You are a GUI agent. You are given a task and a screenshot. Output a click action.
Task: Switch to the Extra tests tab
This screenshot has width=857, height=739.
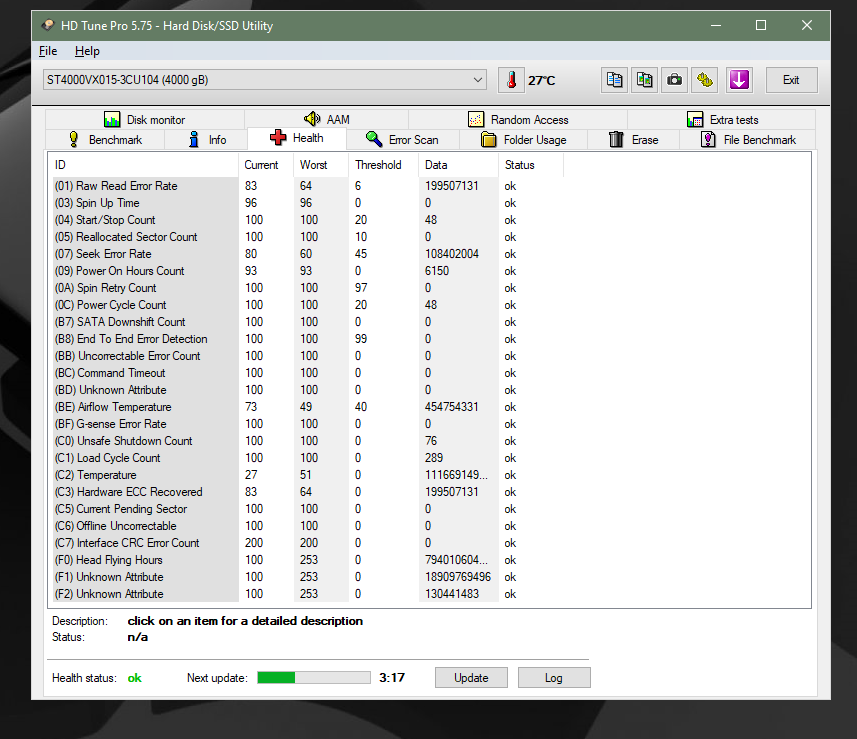click(x=722, y=119)
